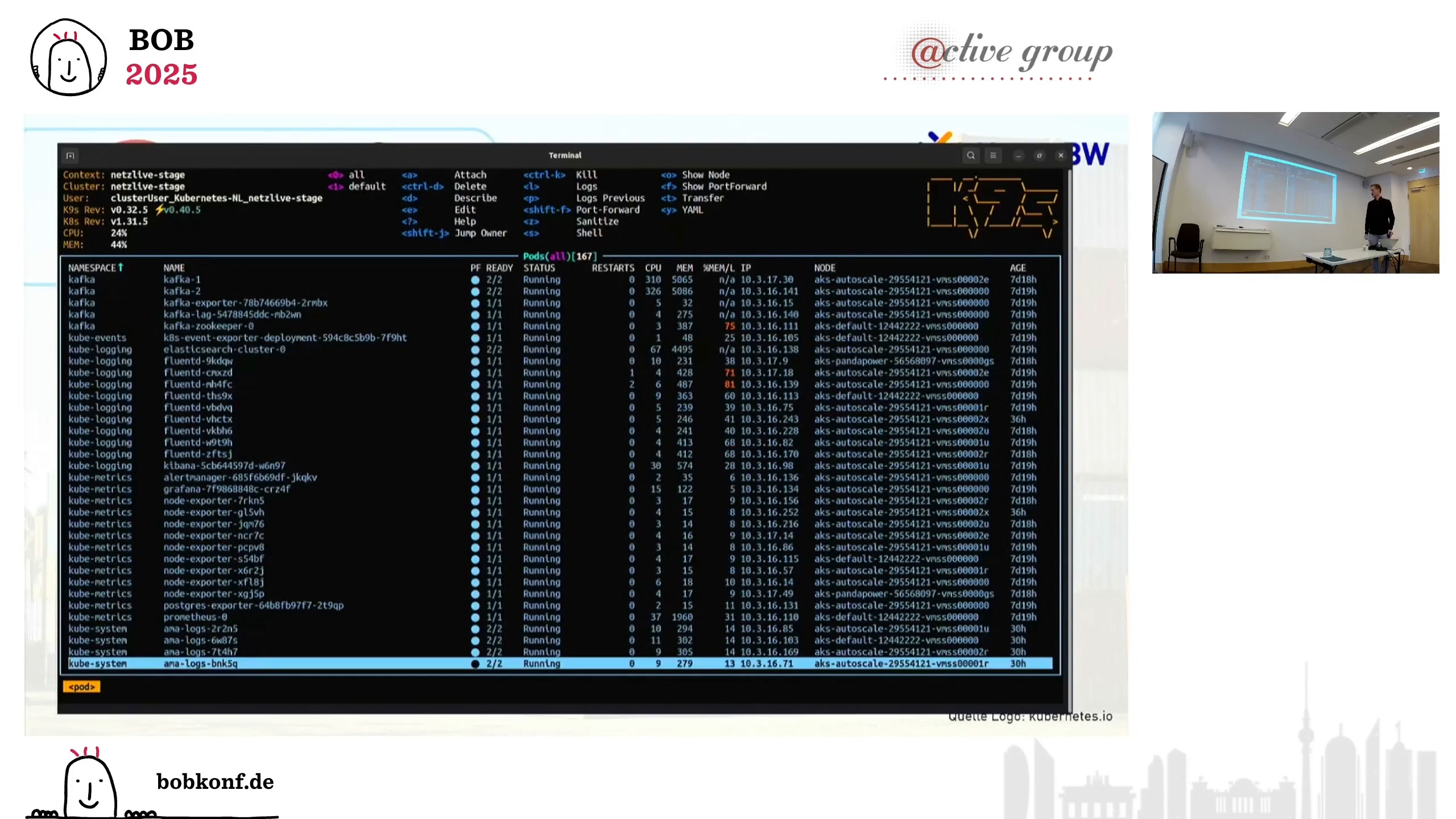Select pod elasticsearch-cluster-0
This screenshot has height=819, width=1456.
point(560,350)
